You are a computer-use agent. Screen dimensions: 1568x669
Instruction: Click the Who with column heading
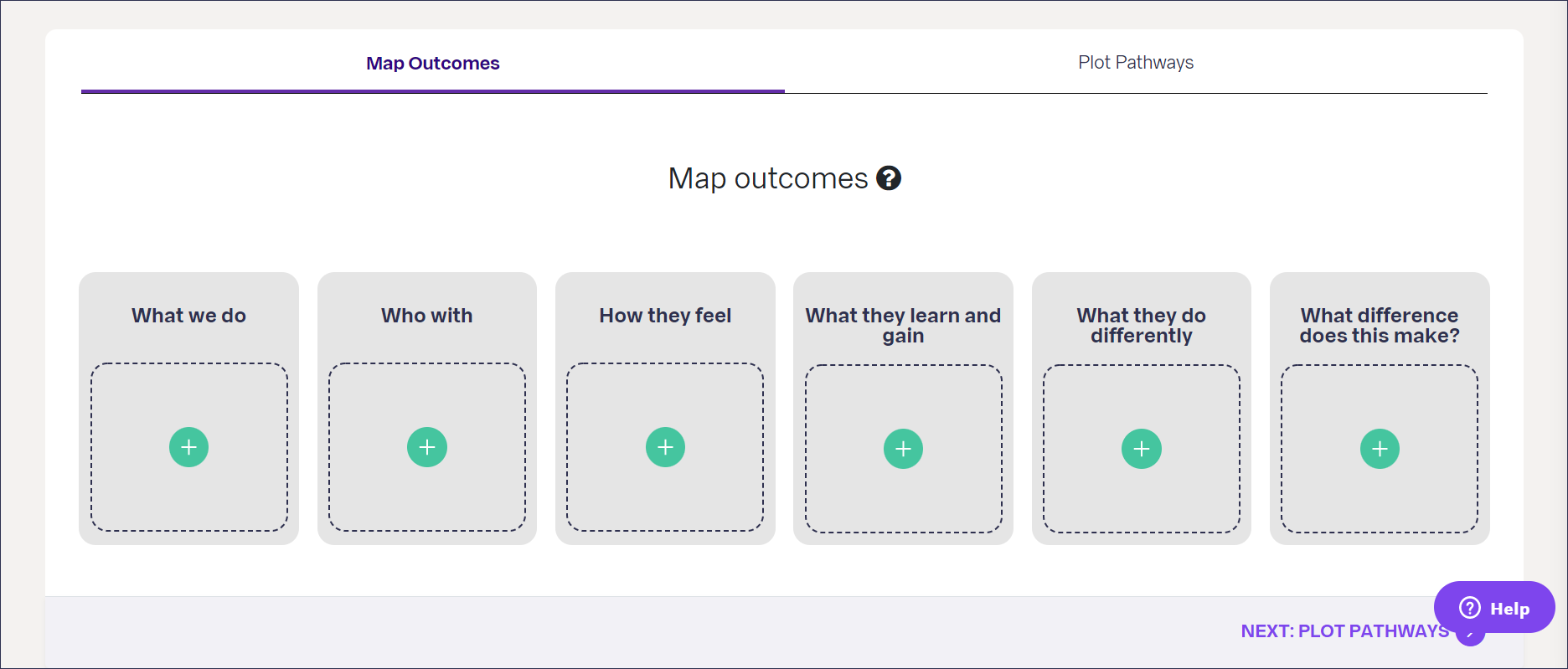(427, 316)
